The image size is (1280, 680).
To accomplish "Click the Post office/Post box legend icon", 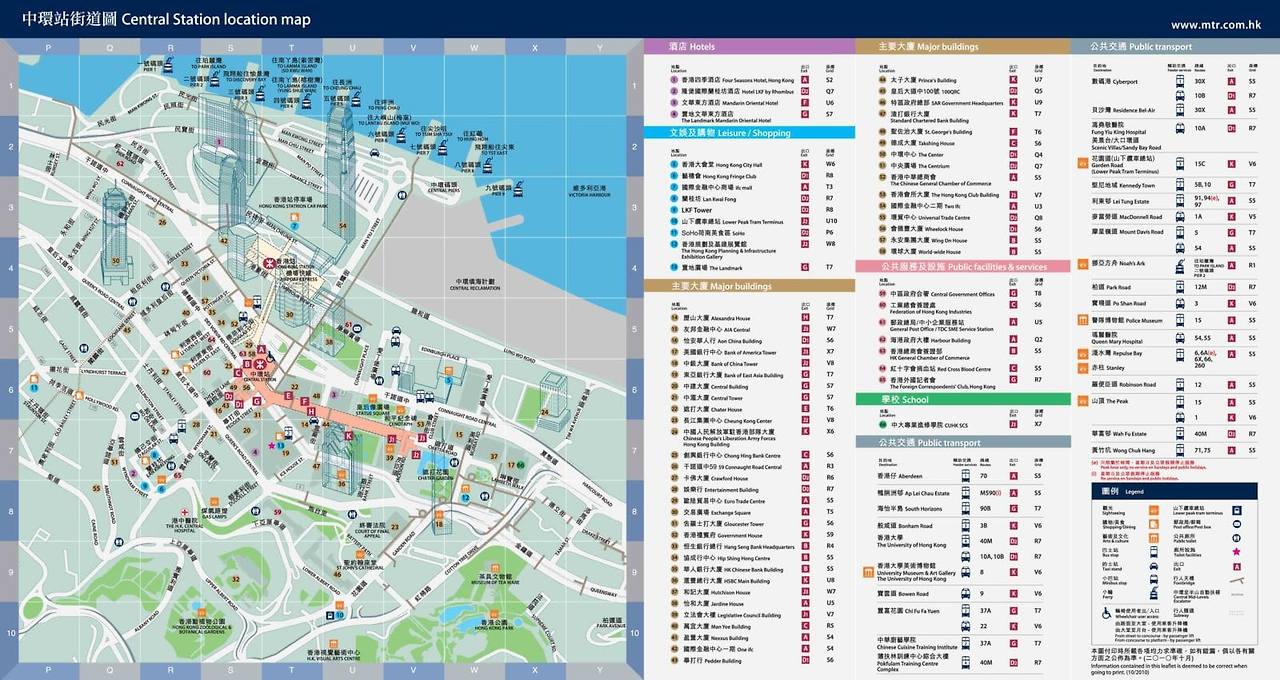I will (1236, 524).
